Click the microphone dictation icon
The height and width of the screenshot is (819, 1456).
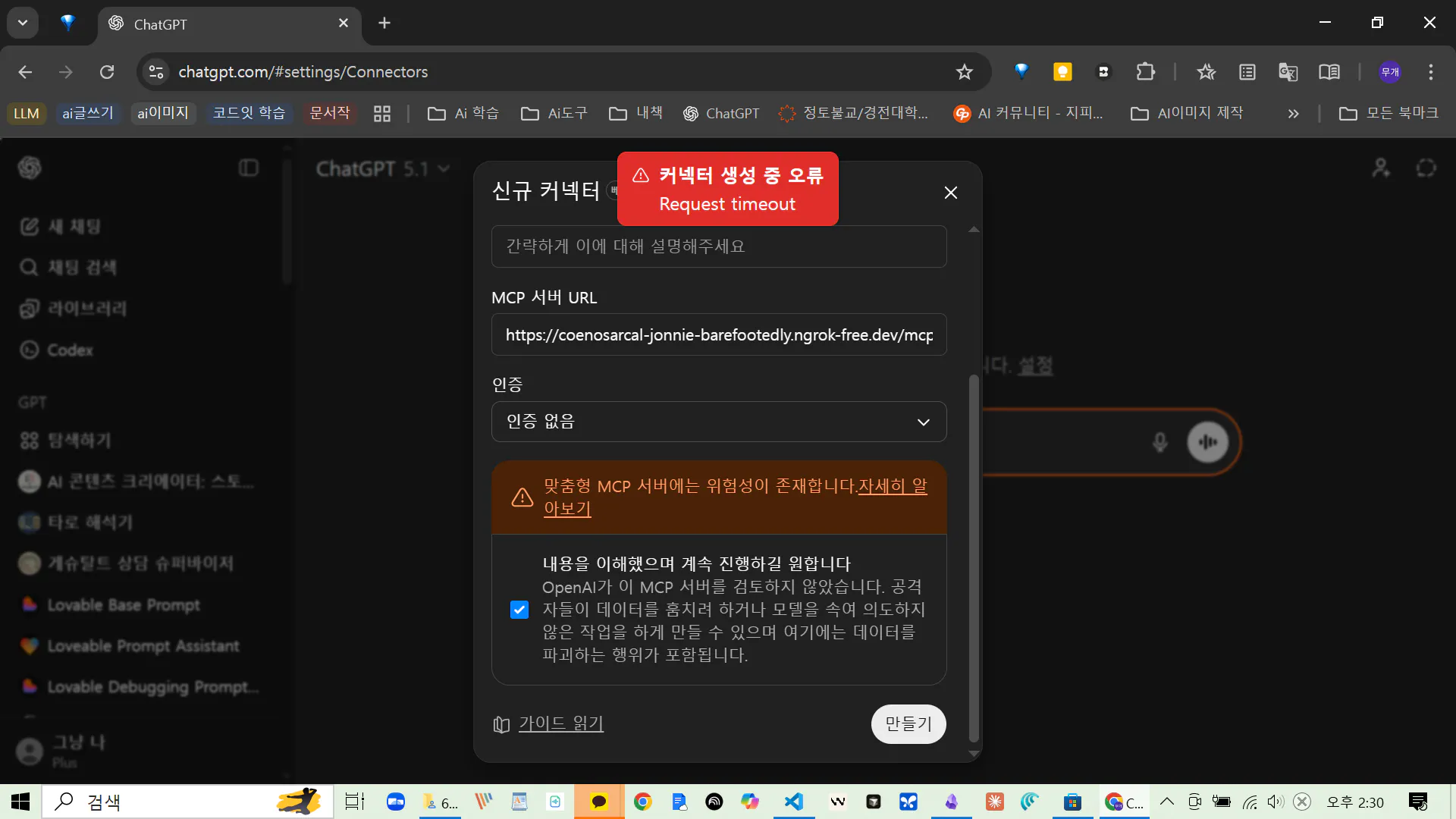[x=1159, y=442]
